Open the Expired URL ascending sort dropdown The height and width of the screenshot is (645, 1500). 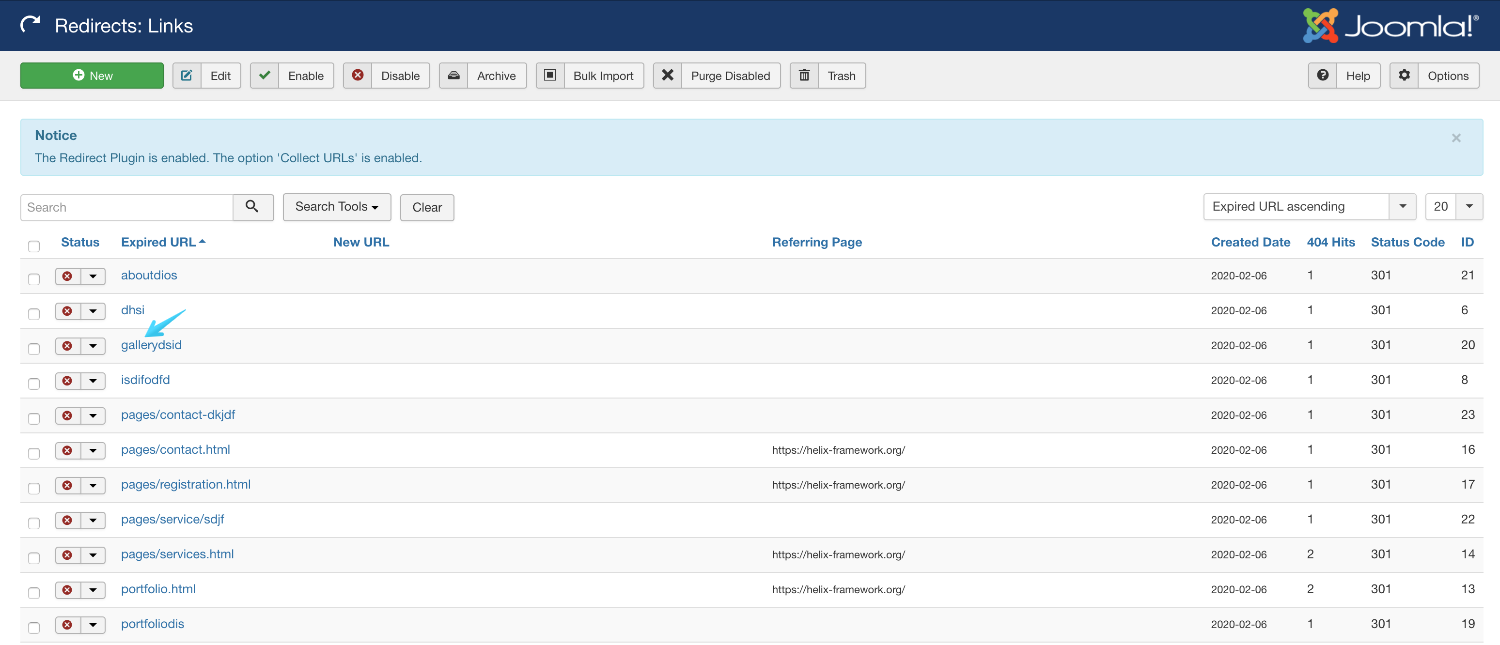point(1309,207)
